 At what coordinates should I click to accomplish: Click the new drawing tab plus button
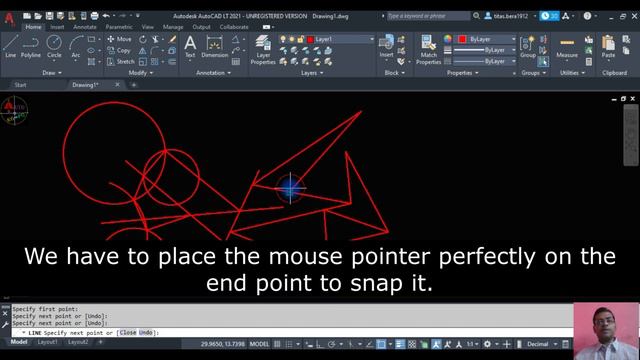point(133,85)
